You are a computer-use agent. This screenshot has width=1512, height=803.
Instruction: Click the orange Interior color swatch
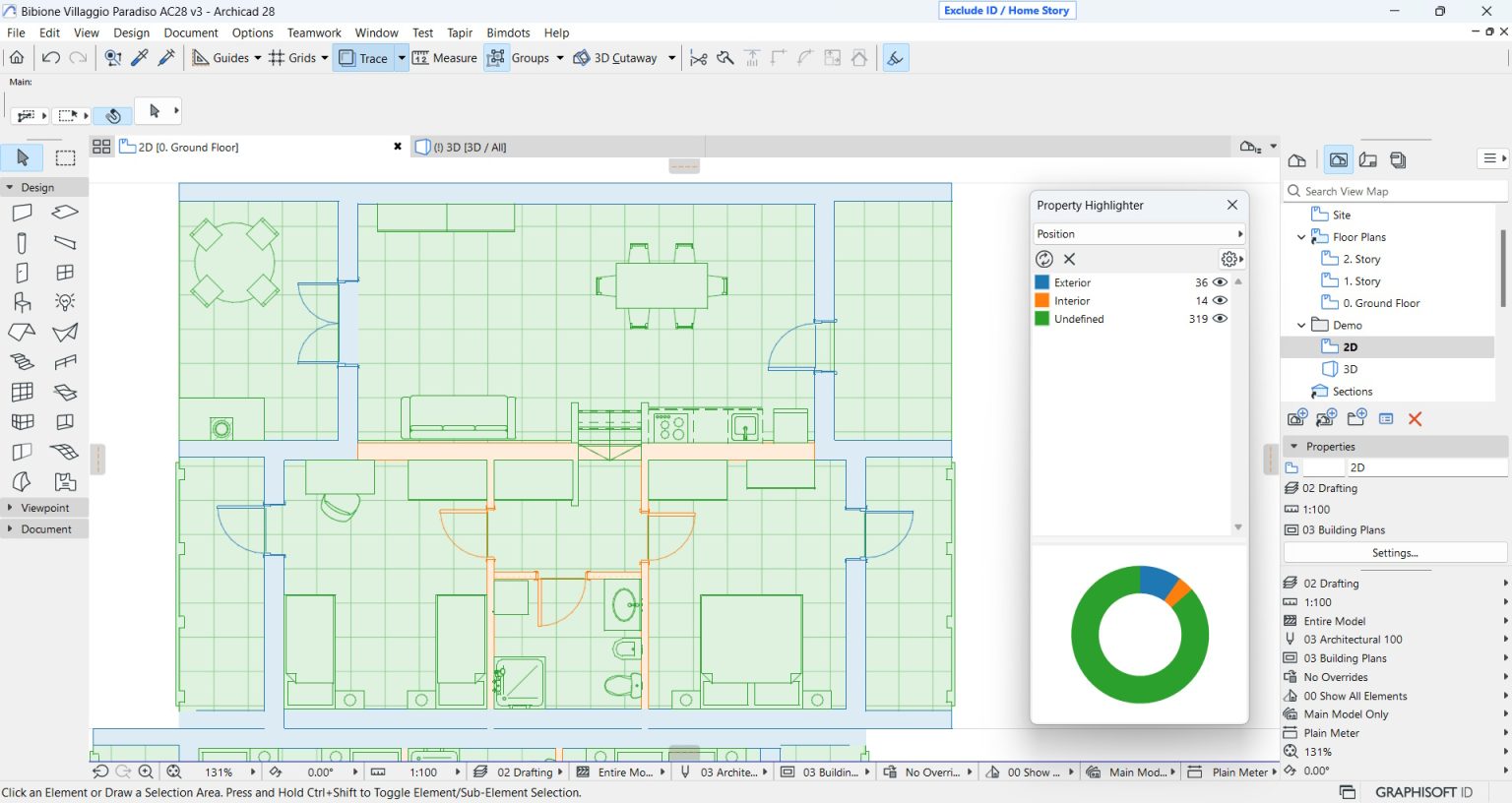click(1042, 301)
